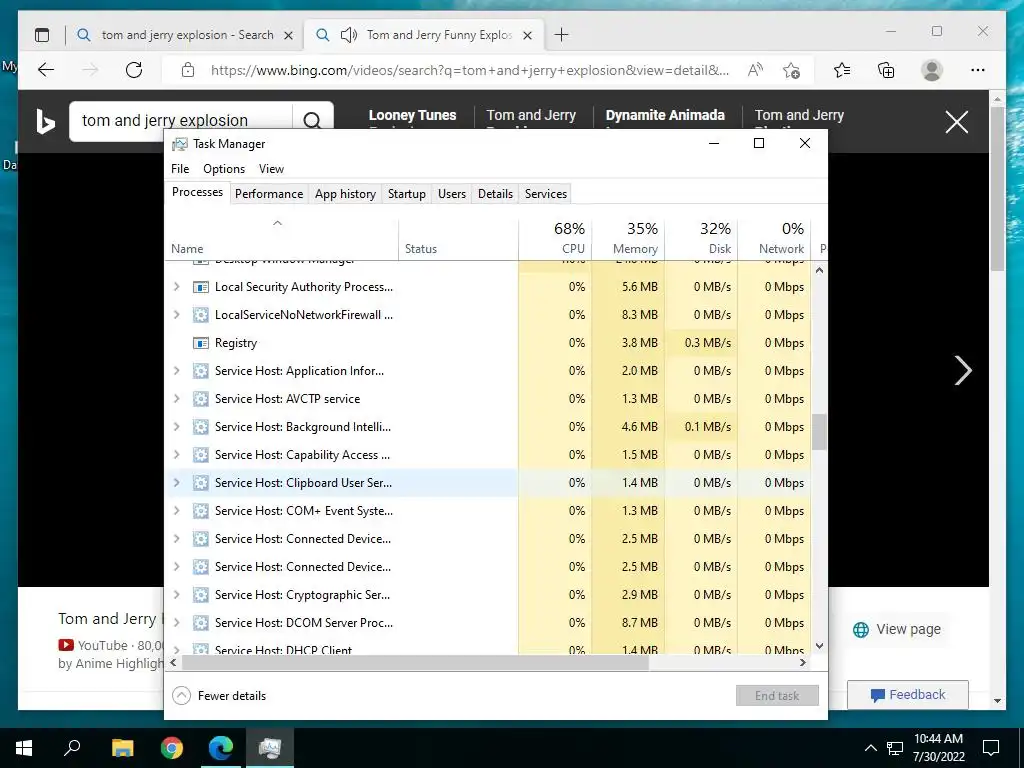Add page to favorites star-plus icon
1024x768 pixels.
792,70
